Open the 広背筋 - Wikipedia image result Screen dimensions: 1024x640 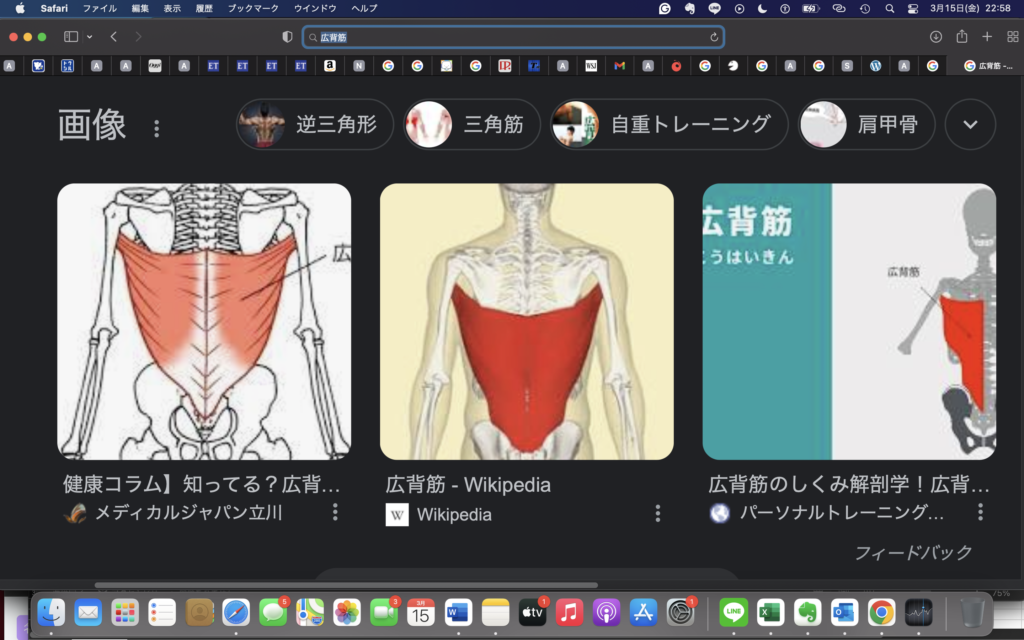[x=526, y=322]
